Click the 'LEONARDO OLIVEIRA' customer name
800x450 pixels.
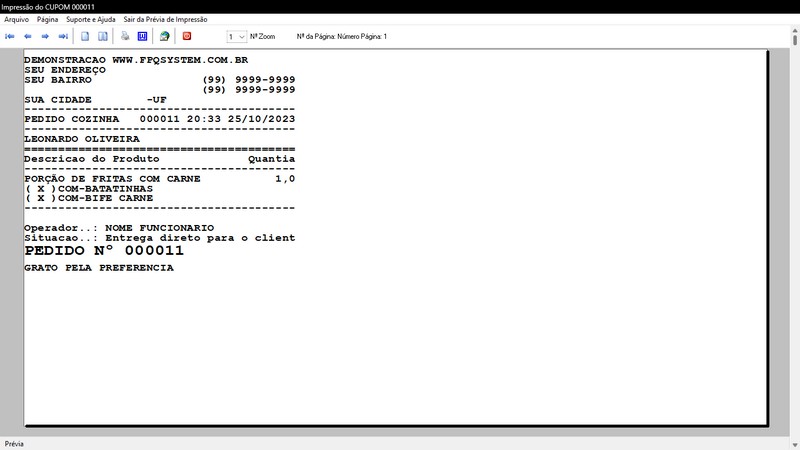coord(82,139)
